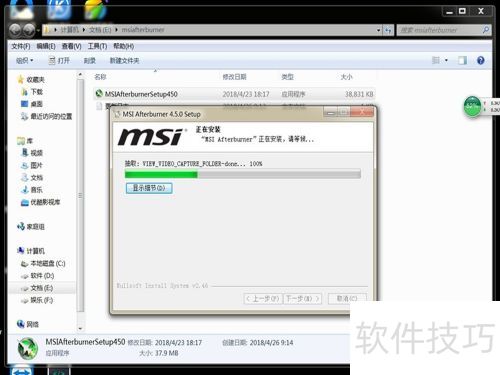Image resolution: width=500 pixels, height=375 pixels.
Task: Click the 刻录 (Burn) toolbar button
Action: coord(90,61)
